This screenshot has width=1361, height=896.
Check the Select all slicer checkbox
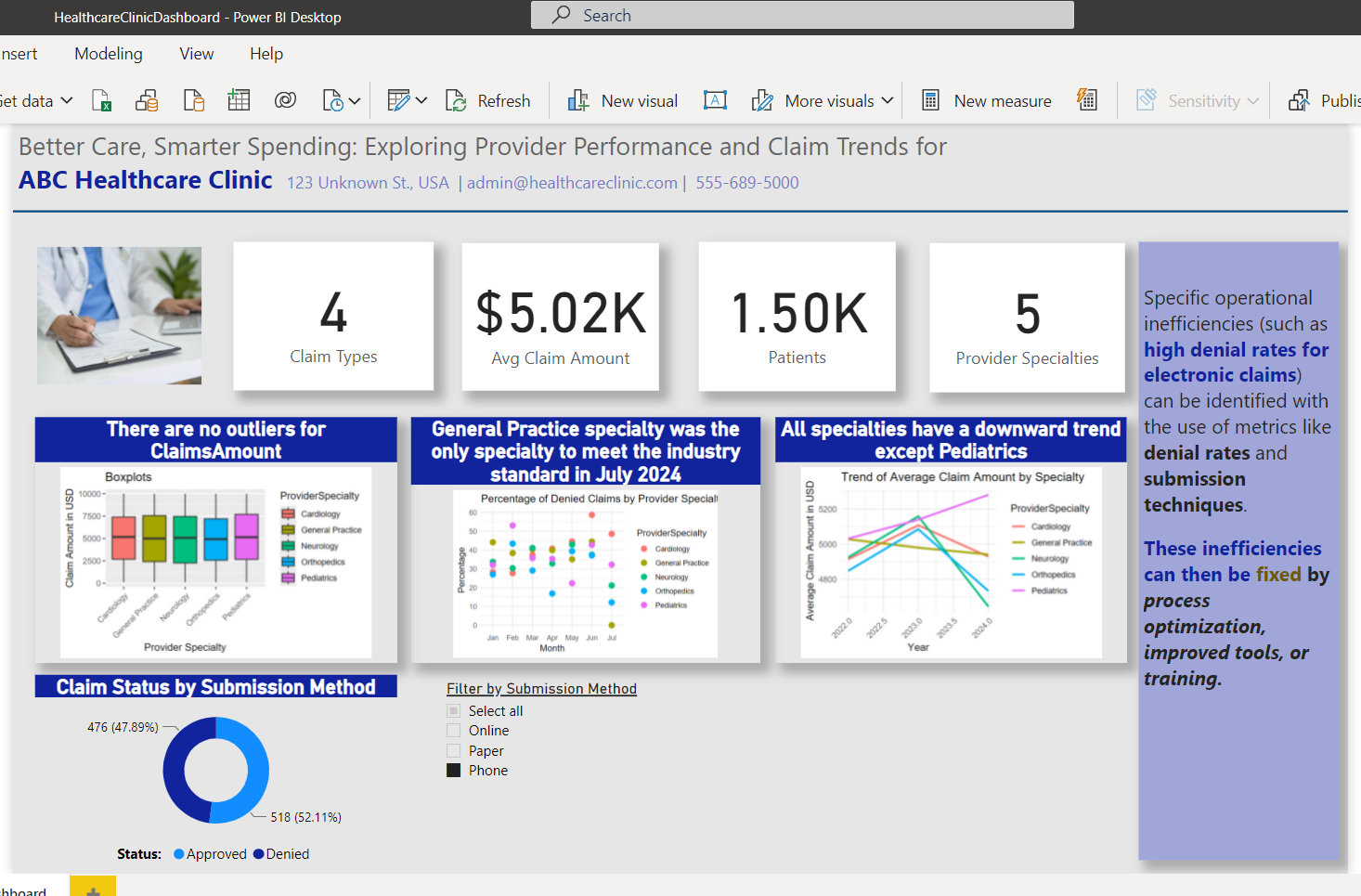454,710
